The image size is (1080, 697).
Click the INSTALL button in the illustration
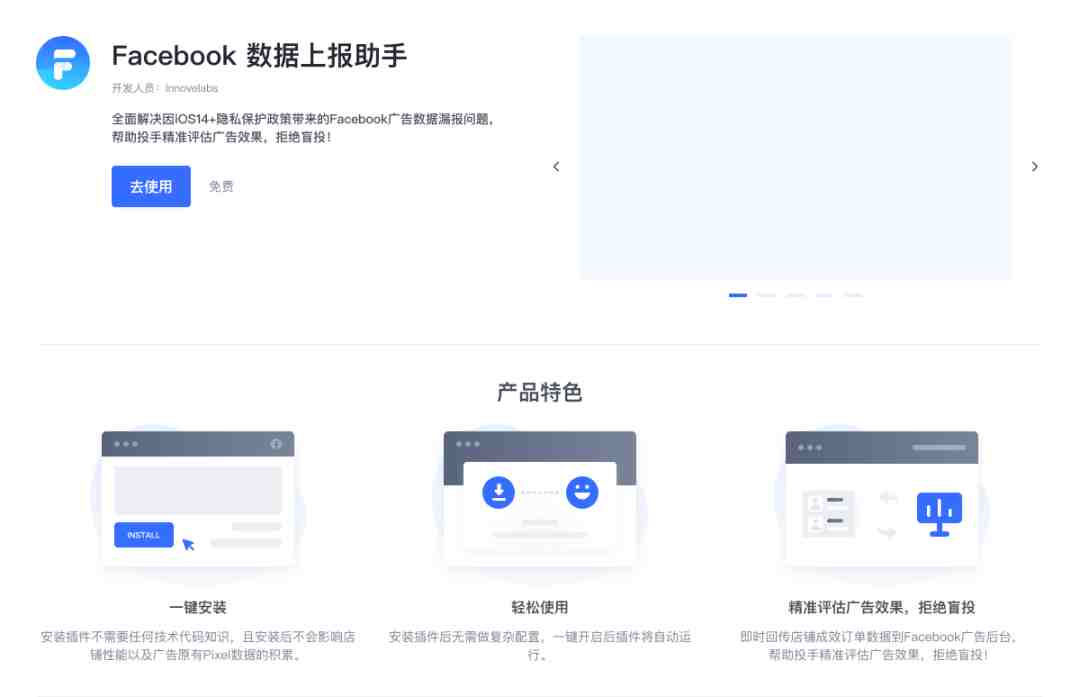click(143, 535)
